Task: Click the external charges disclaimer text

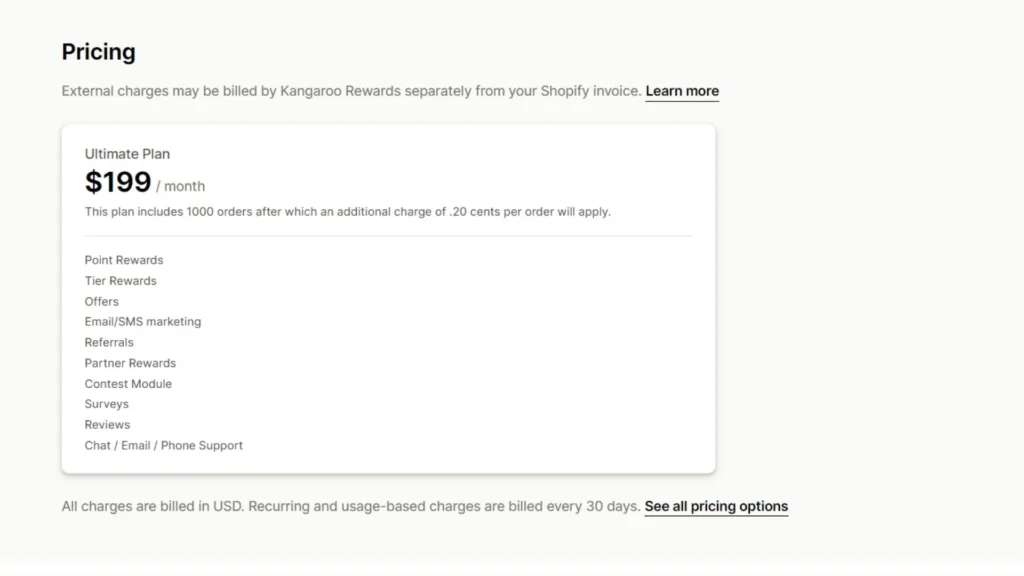Action: pyautogui.click(x=350, y=90)
